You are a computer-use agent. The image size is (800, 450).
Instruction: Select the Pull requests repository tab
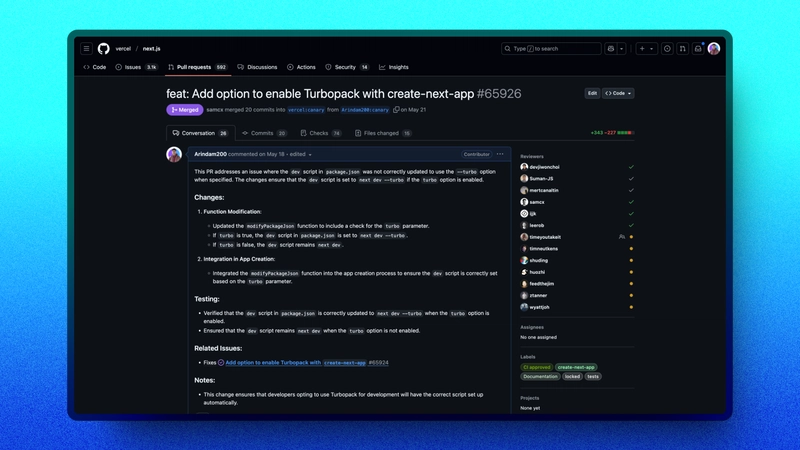click(197, 67)
